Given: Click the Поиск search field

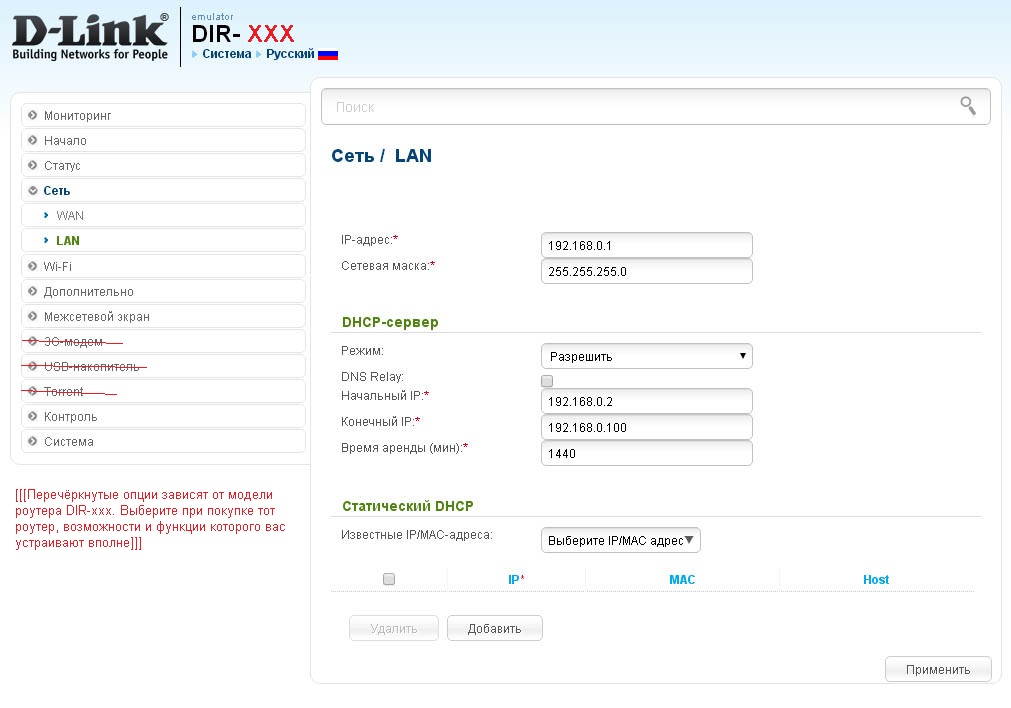Looking at the screenshot, I should pyautogui.click(x=656, y=106).
